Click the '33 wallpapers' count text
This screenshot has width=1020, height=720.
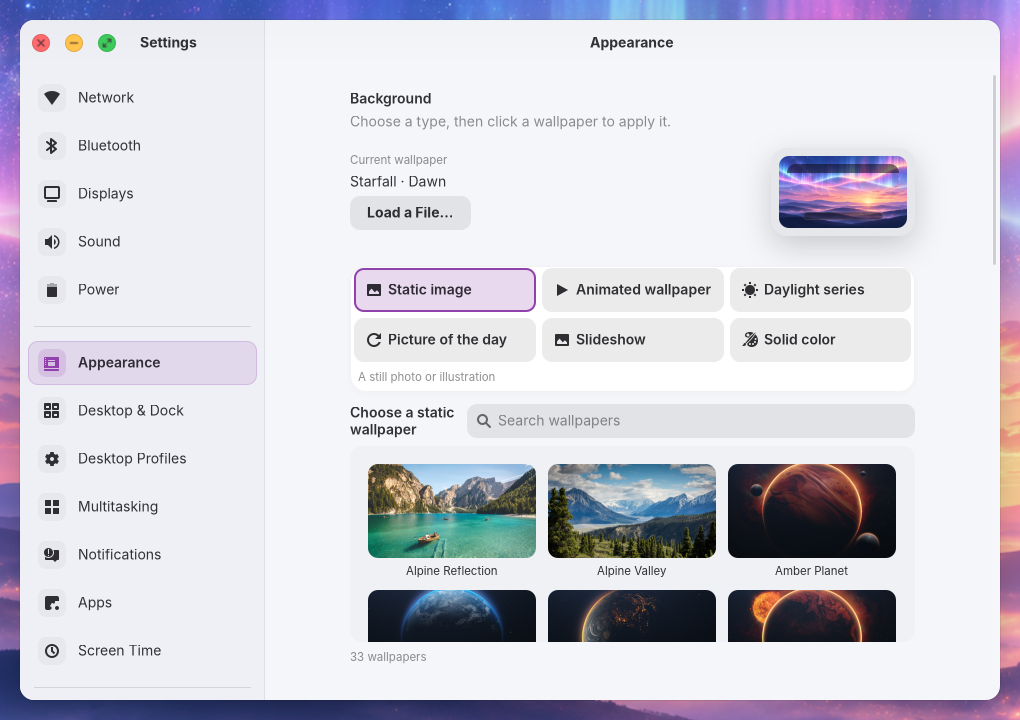[x=388, y=657]
